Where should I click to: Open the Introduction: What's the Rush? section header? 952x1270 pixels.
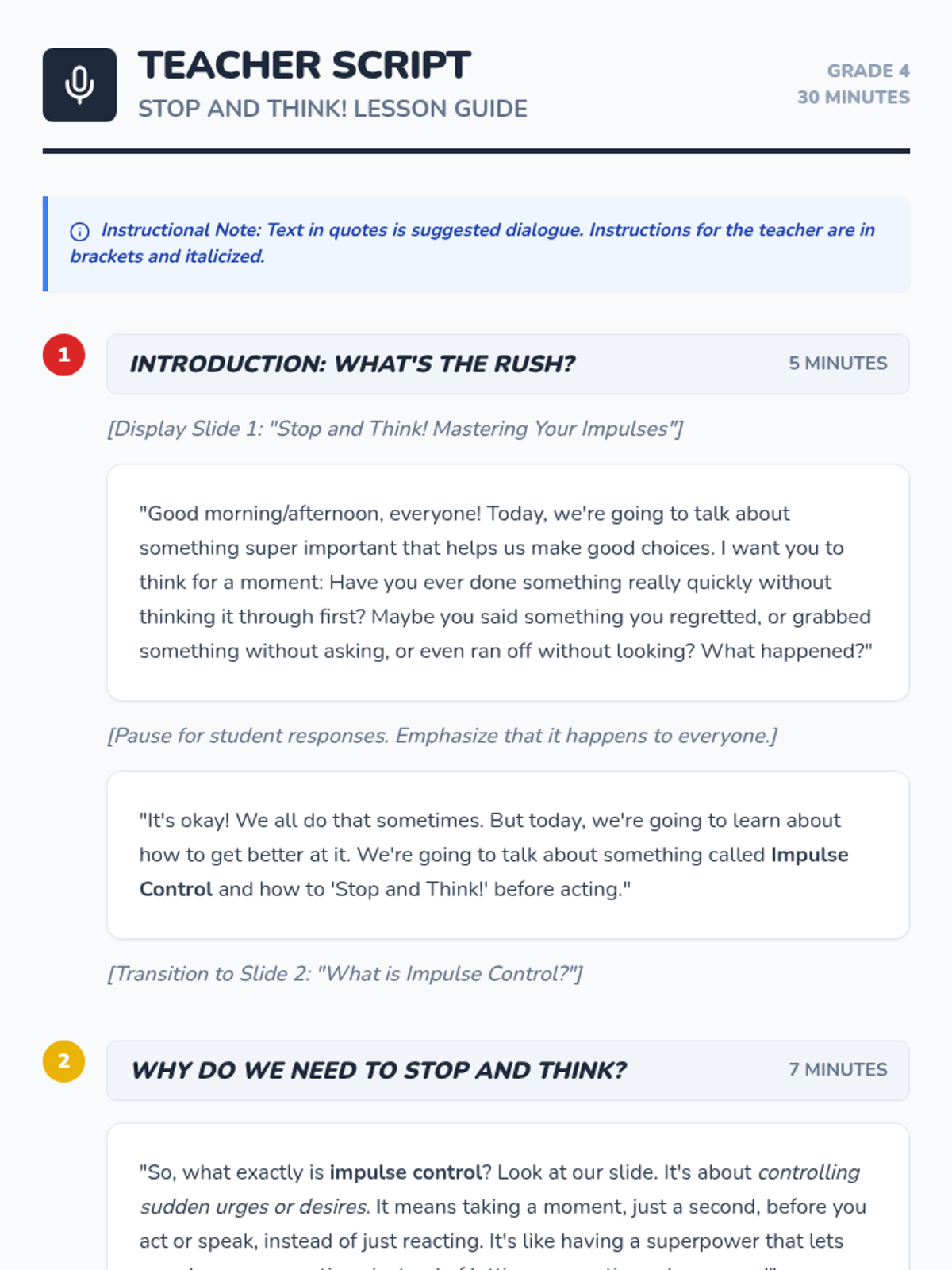pyautogui.click(x=508, y=364)
